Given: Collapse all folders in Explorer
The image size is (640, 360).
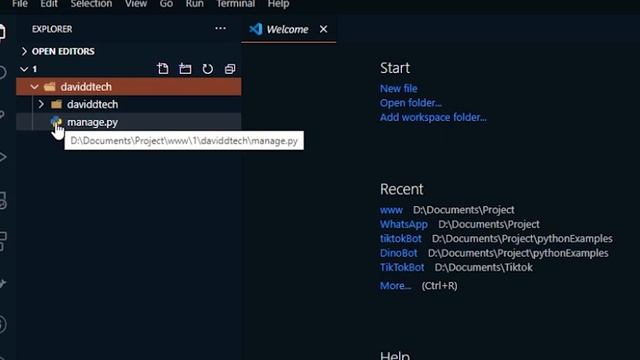Looking at the screenshot, I should tap(230, 69).
